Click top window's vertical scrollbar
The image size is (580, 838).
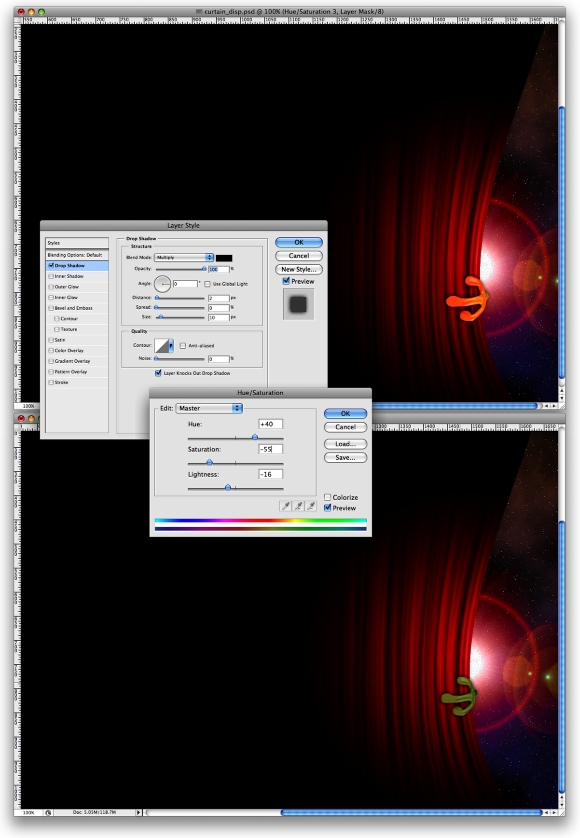tap(561, 244)
